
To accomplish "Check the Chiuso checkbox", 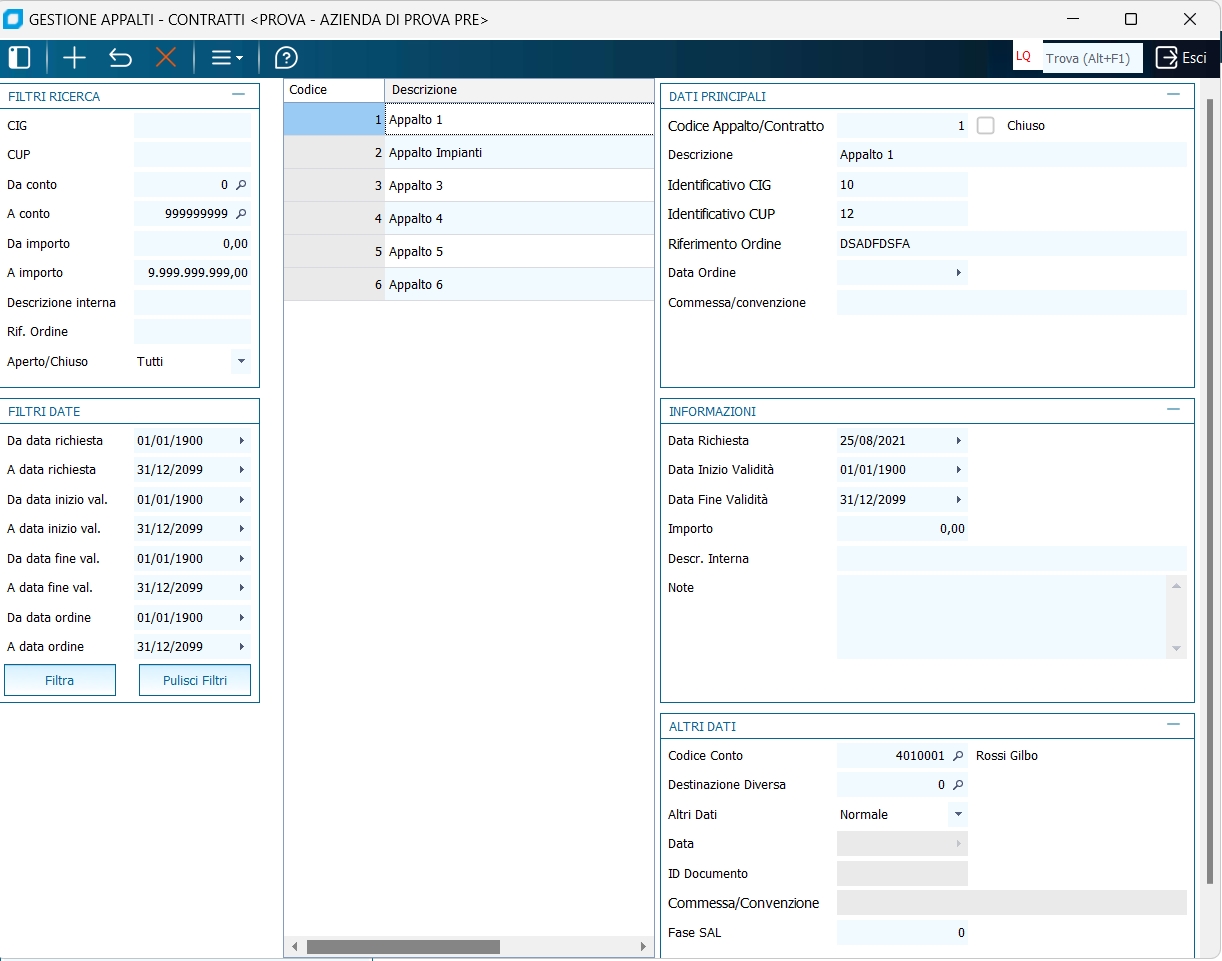I will (x=986, y=126).
